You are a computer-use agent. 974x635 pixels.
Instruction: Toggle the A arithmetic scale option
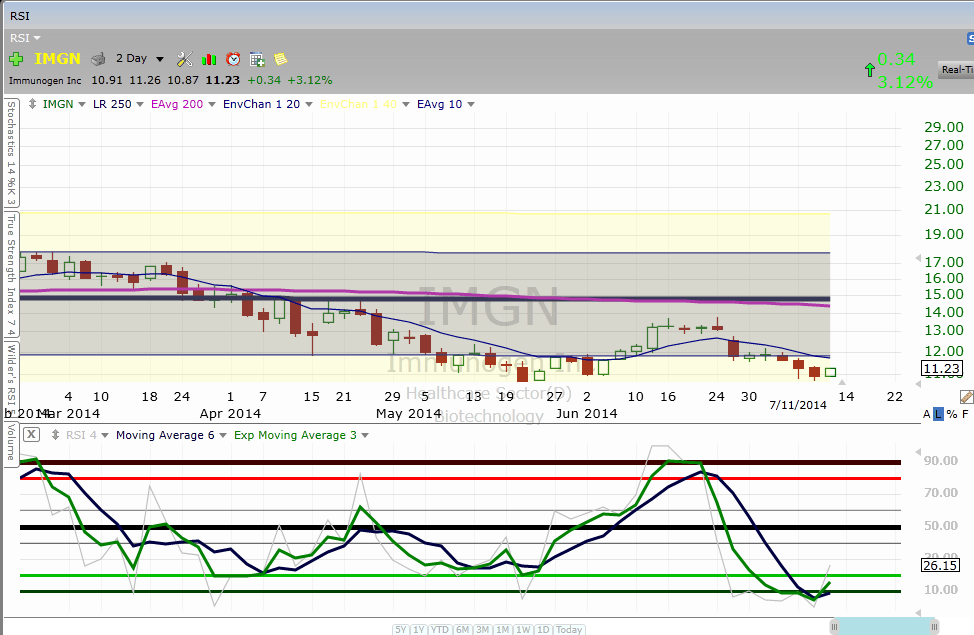[926, 414]
